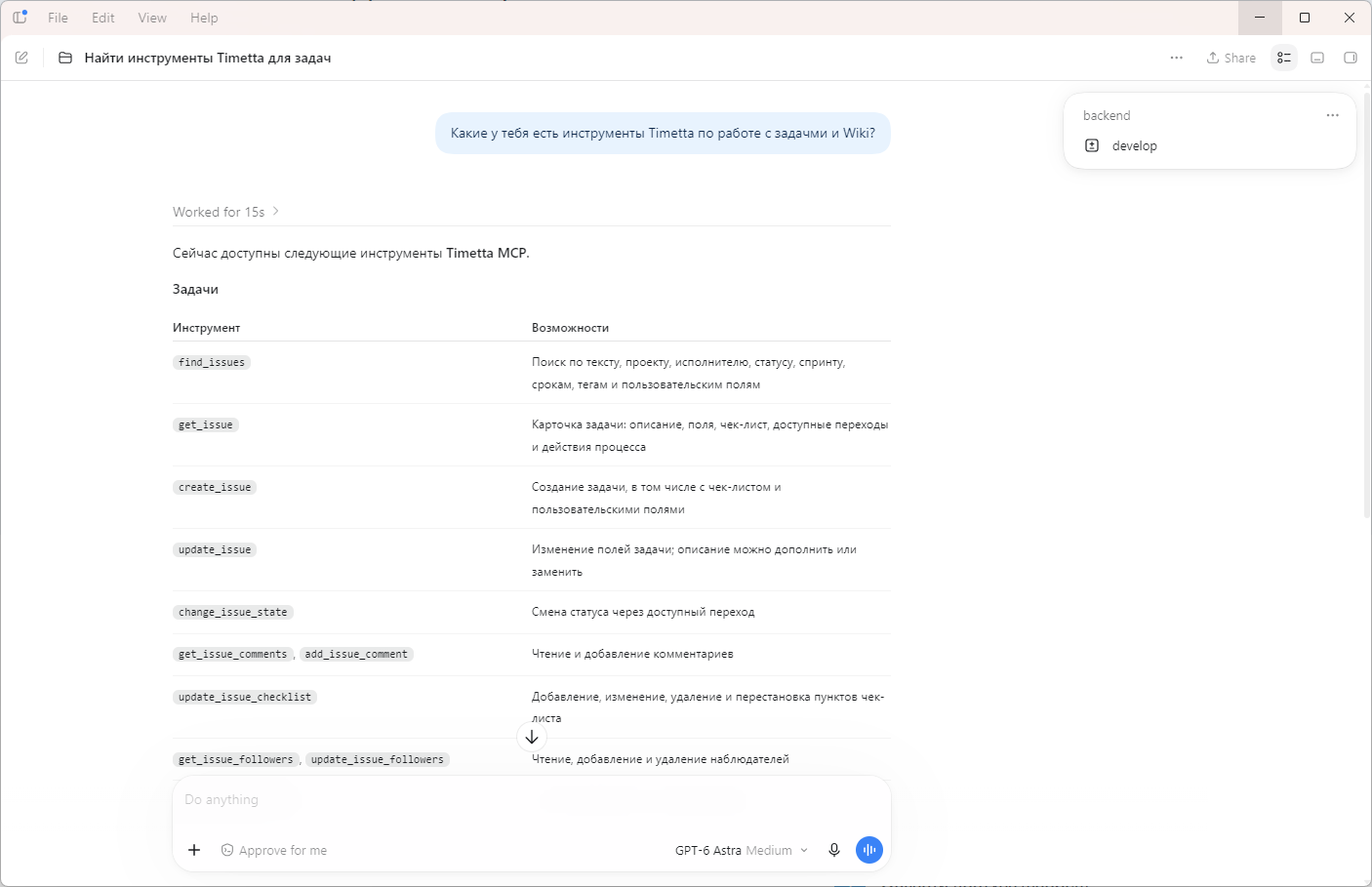1372x887 pixels.
Task: Click the Возможности column header
Action: pos(570,328)
